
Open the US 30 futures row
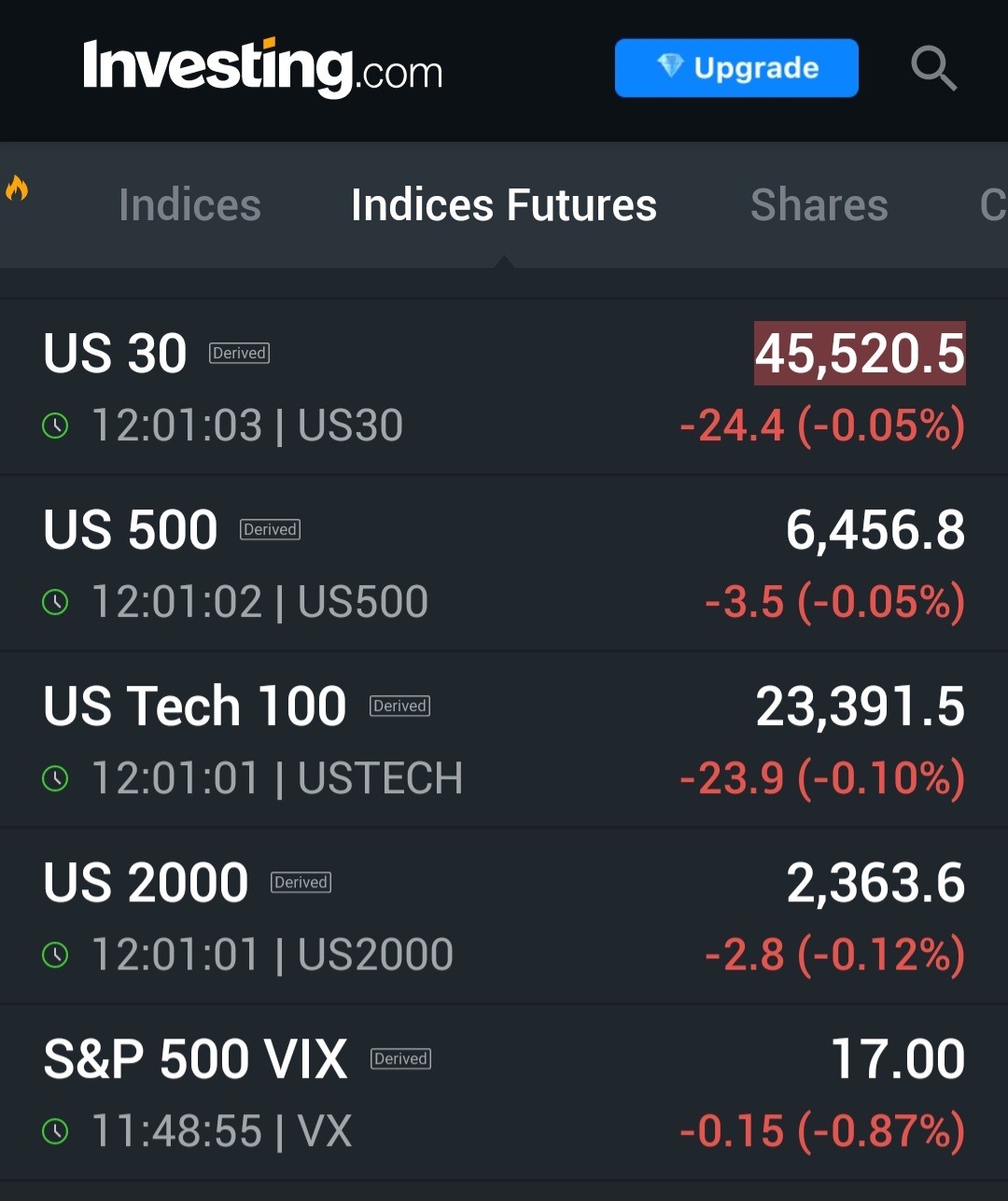504,386
